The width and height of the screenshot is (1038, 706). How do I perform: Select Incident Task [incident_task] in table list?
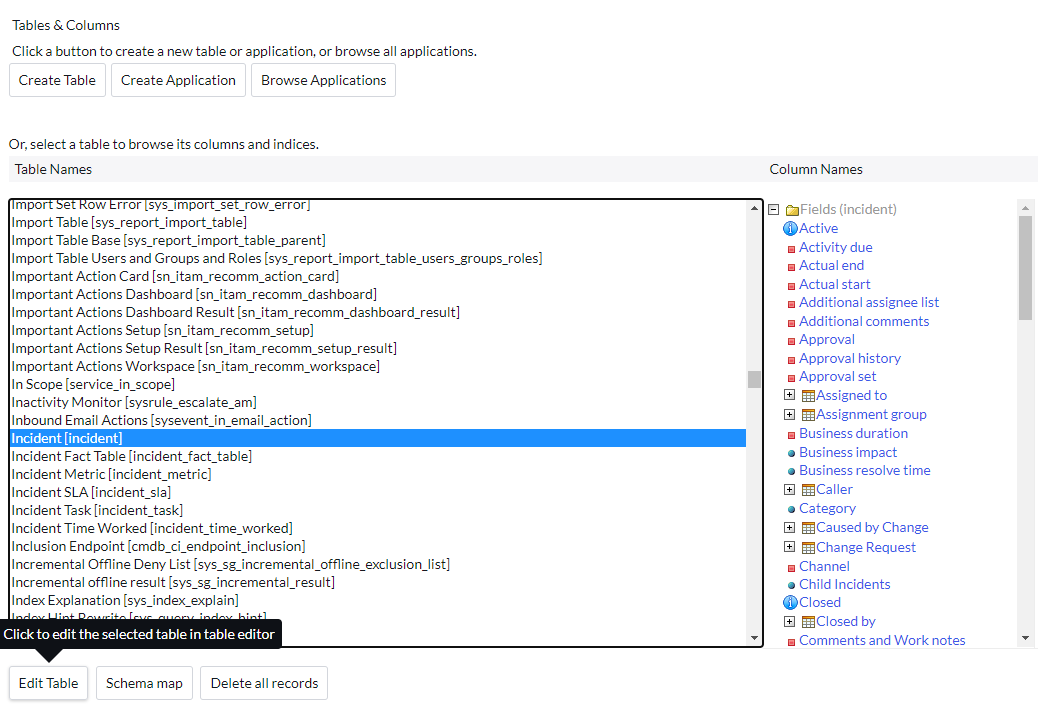(x=97, y=510)
